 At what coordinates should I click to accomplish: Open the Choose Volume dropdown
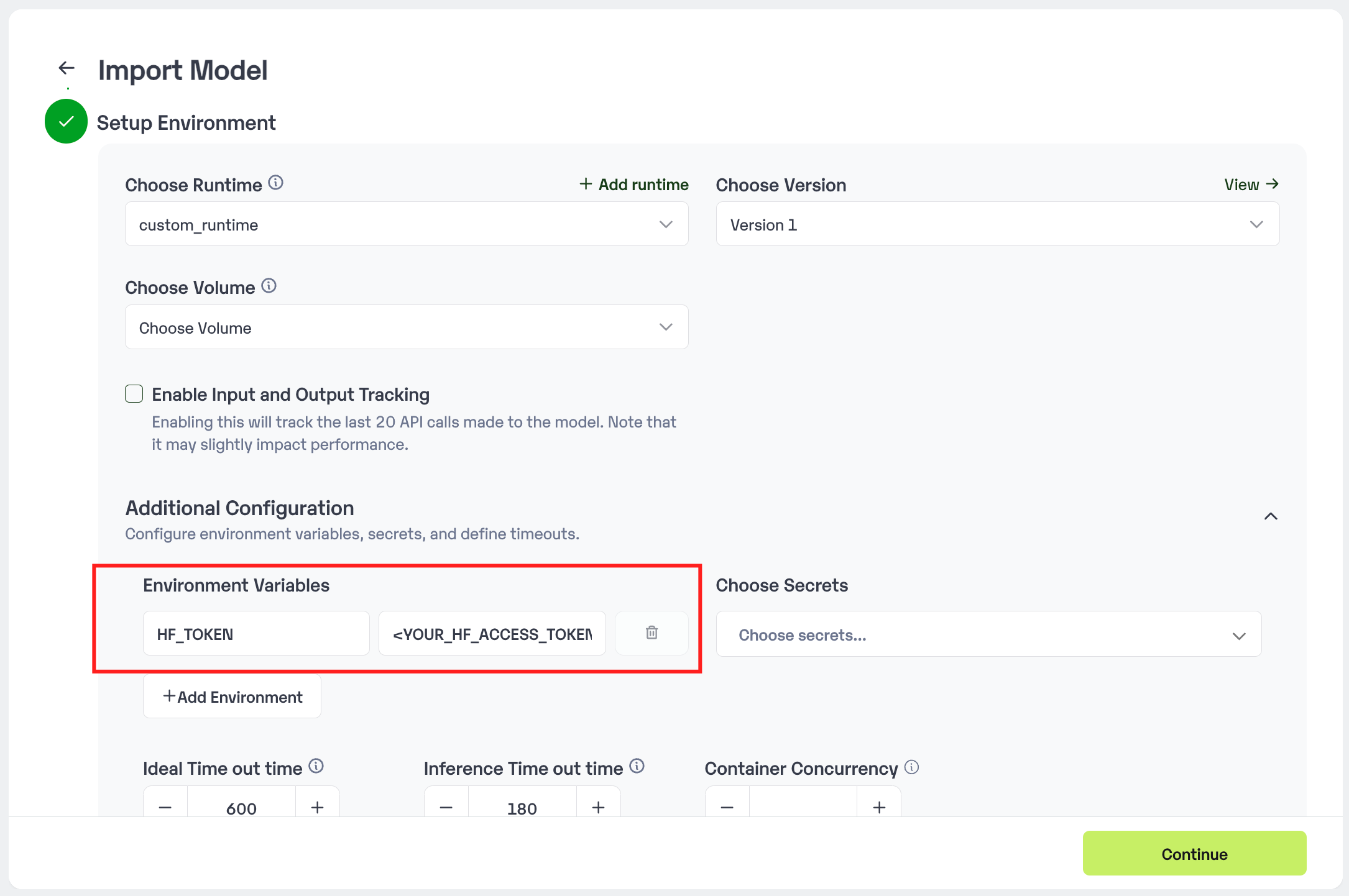407,327
